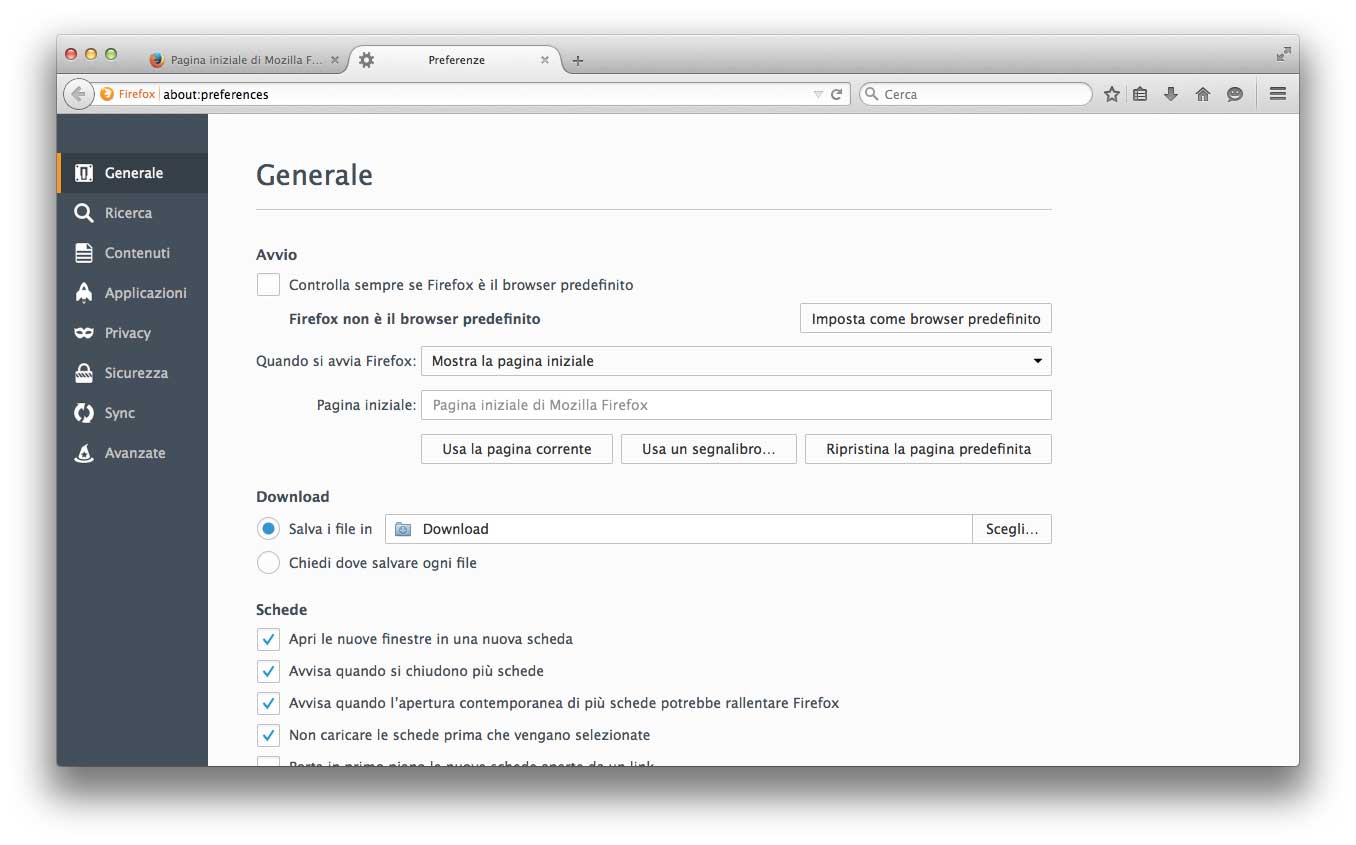The height and width of the screenshot is (845, 1356).
Task: Click the bookmark star icon
Action: (1111, 94)
